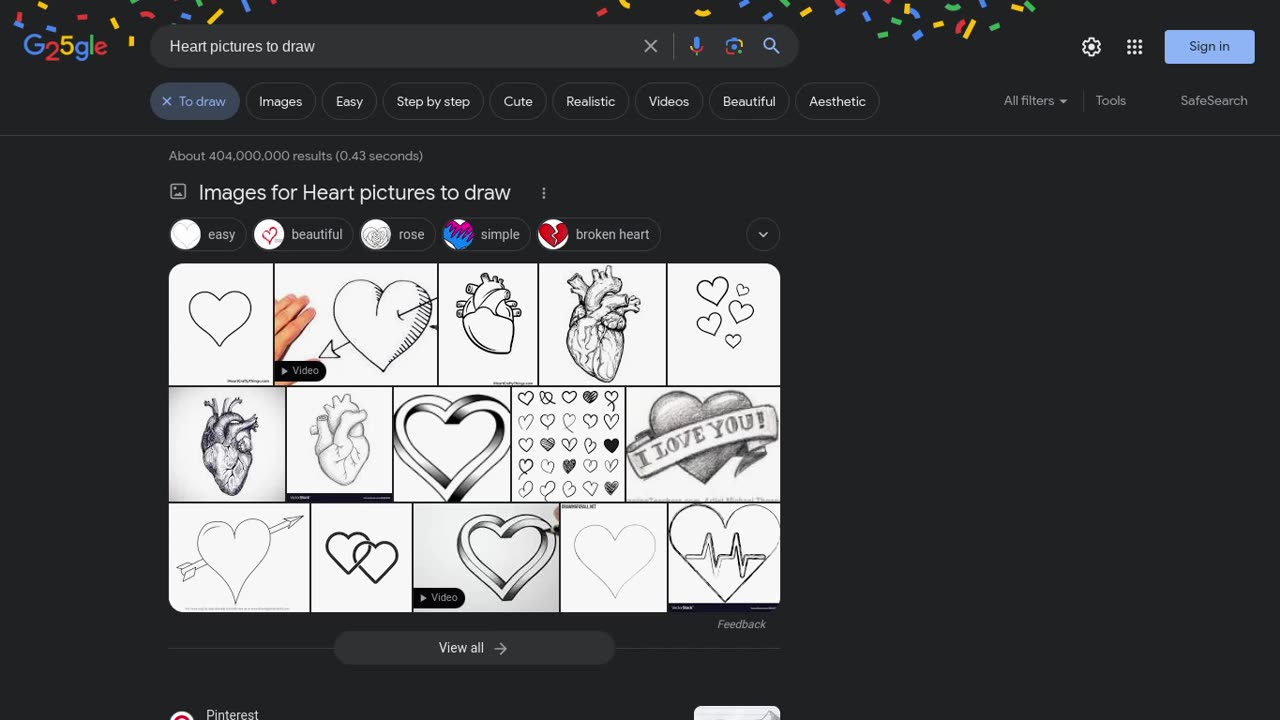
Task: Open the 'I Love You' banner heart thumbnail
Action: [x=703, y=444]
